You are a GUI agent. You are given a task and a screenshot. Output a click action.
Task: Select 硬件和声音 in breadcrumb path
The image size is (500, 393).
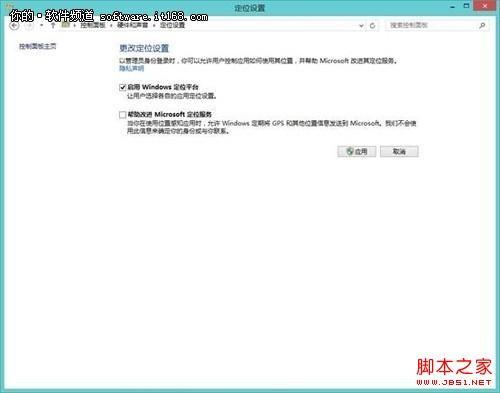coord(133,25)
